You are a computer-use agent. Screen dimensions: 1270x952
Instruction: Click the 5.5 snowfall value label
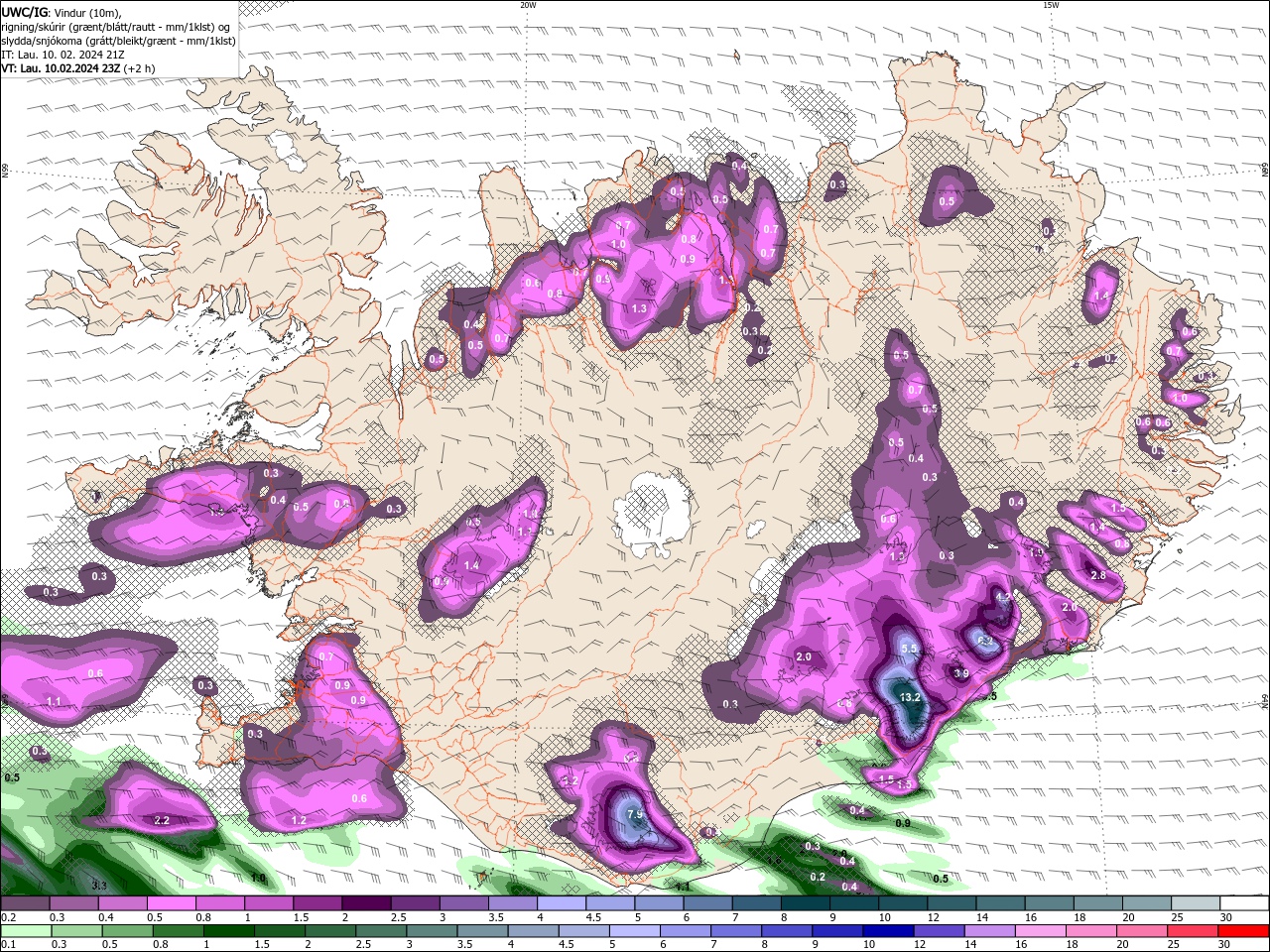(x=909, y=648)
